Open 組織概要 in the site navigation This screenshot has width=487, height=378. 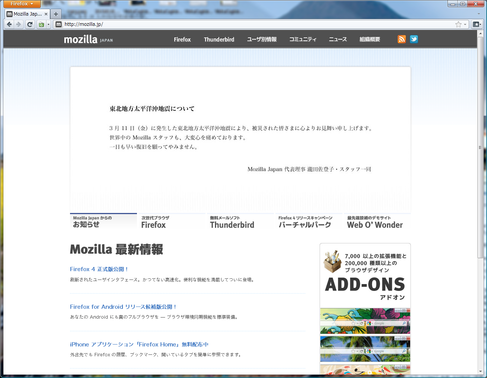click(370, 39)
